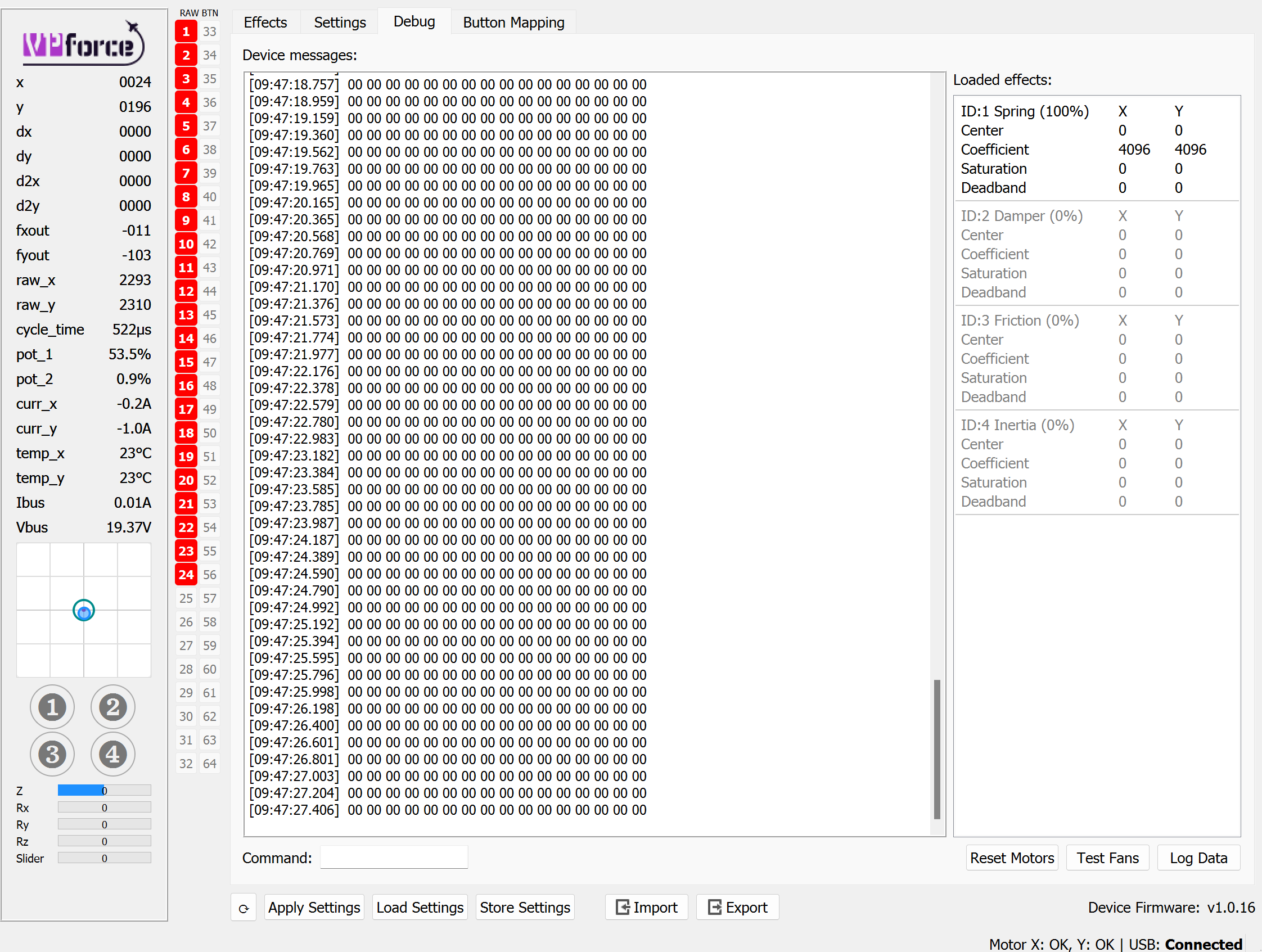Screen dimensions: 1262x952
Task: Click Load Settings
Action: pyautogui.click(x=420, y=908)
